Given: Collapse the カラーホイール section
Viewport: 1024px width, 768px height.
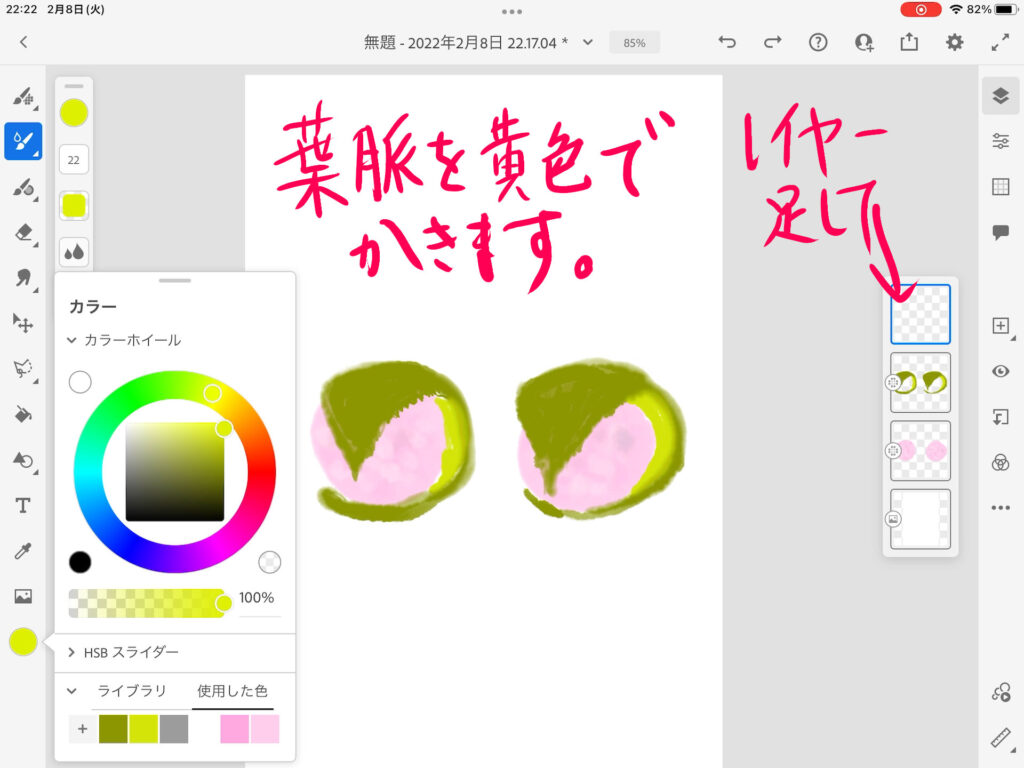Looking at the screenshot, I should pyautogui.click(x=72, y=340).
